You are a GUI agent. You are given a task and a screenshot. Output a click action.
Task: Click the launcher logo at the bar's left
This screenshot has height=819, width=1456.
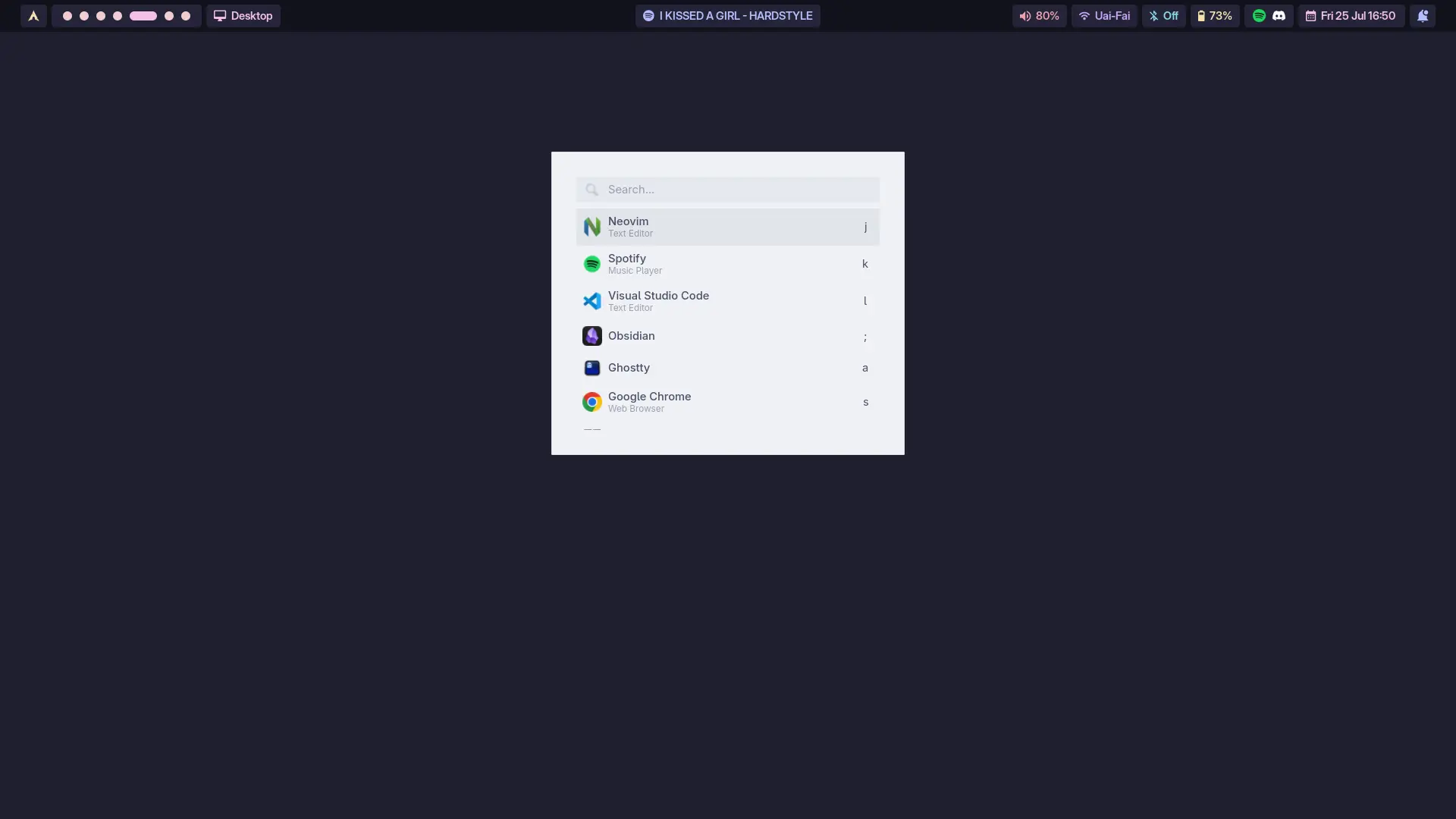click(x=33, y=16)
